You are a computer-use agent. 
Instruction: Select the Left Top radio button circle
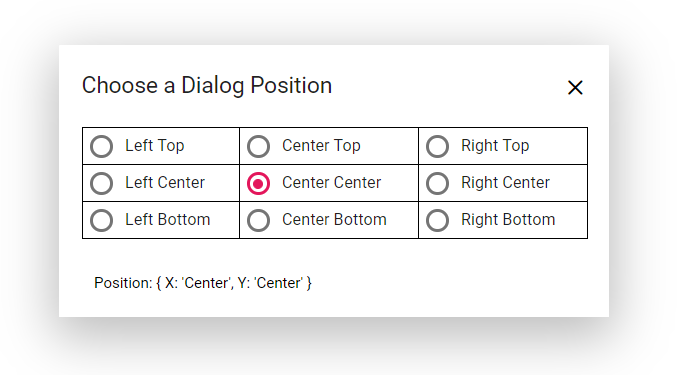click(102, 146)
